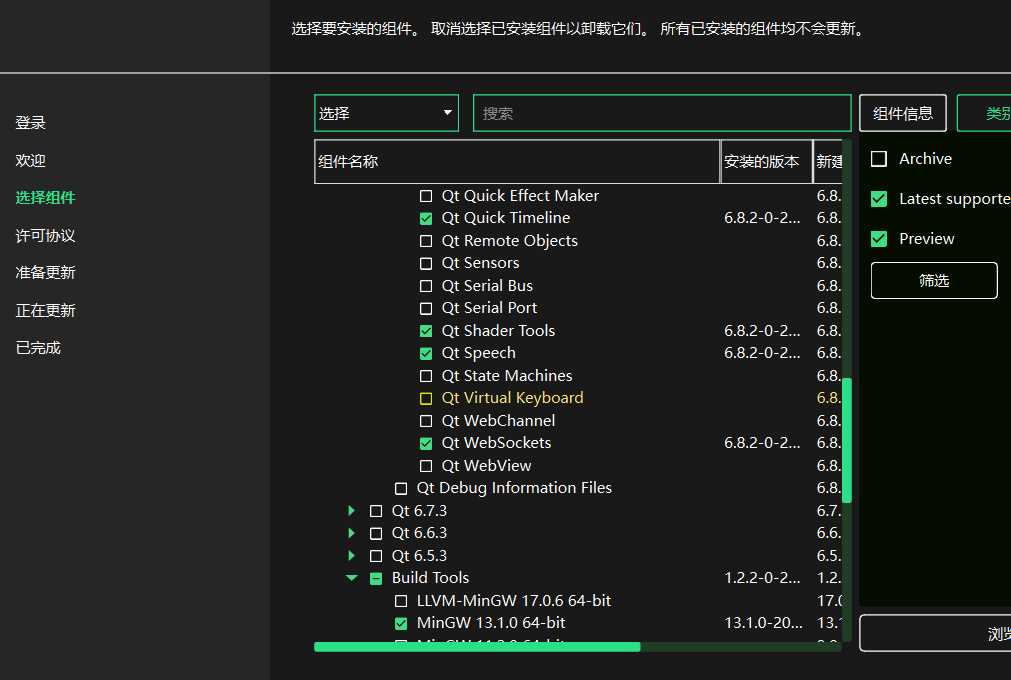Screen dimensions: 1011x680
Task: Select the Qt Serial Bus checkbox
Action: (x=426, y=286)
